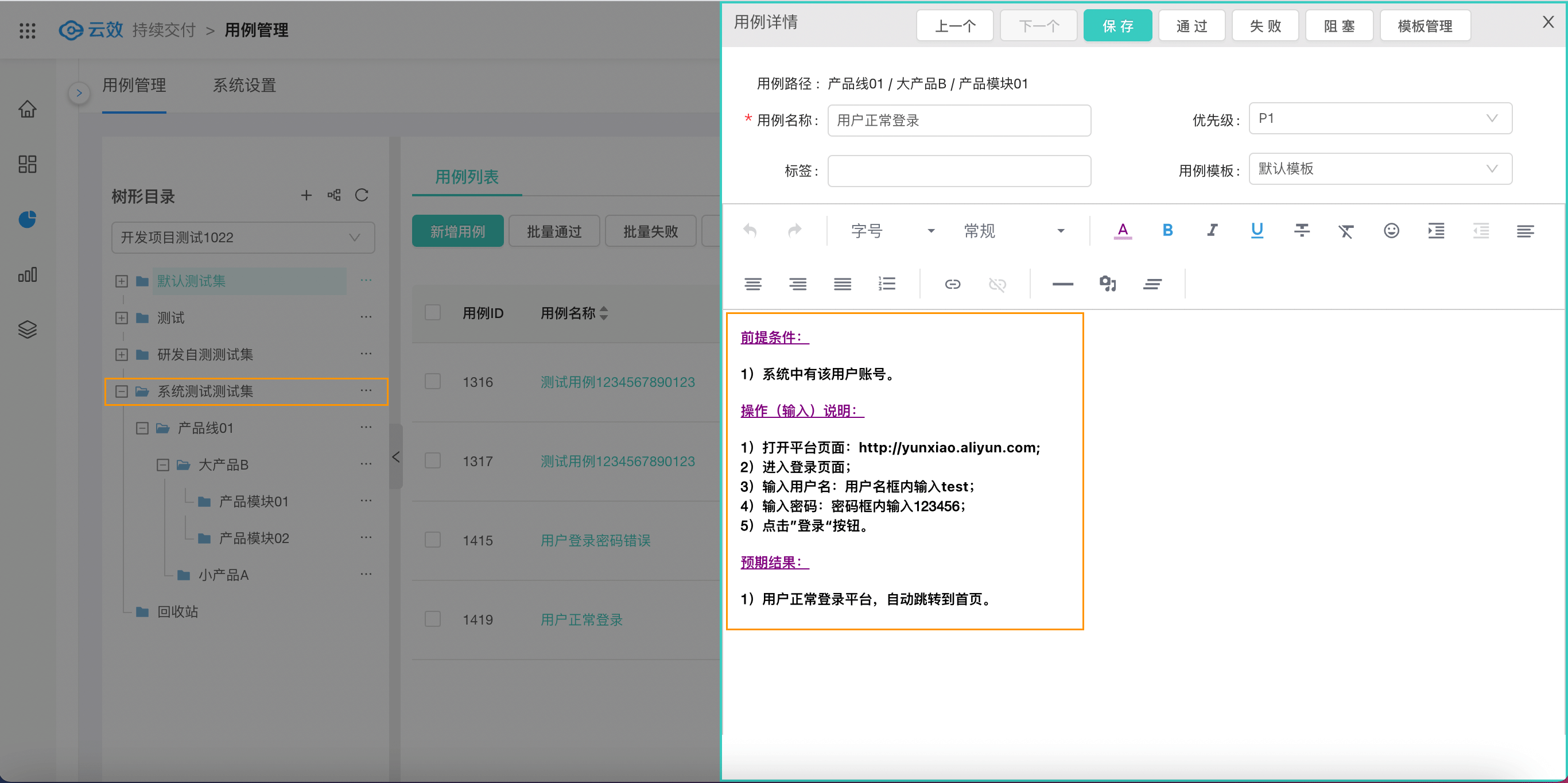Check the box for case 1419

(433, 619)
